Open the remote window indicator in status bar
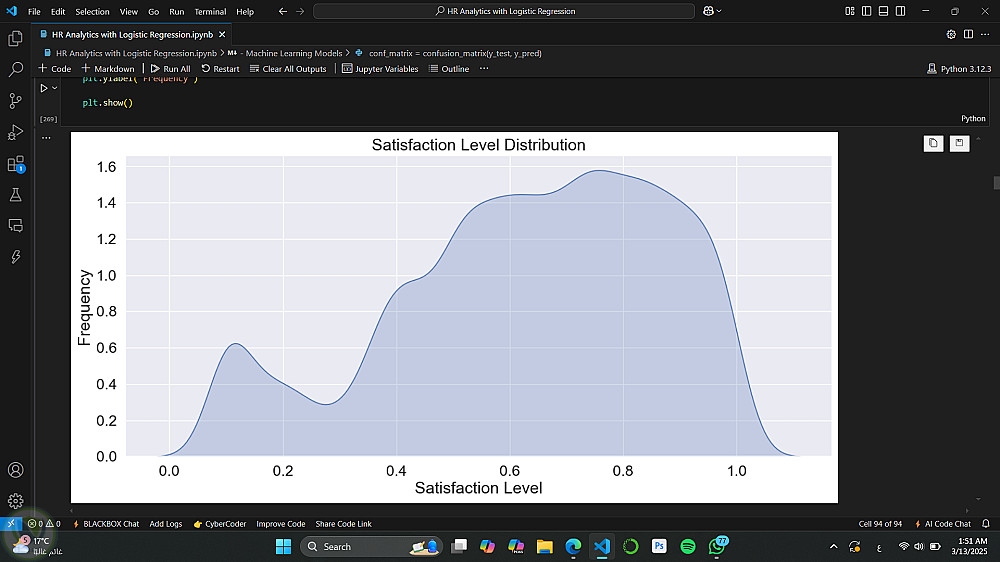This screenshot has height=562, width=1000. [11, 524]
